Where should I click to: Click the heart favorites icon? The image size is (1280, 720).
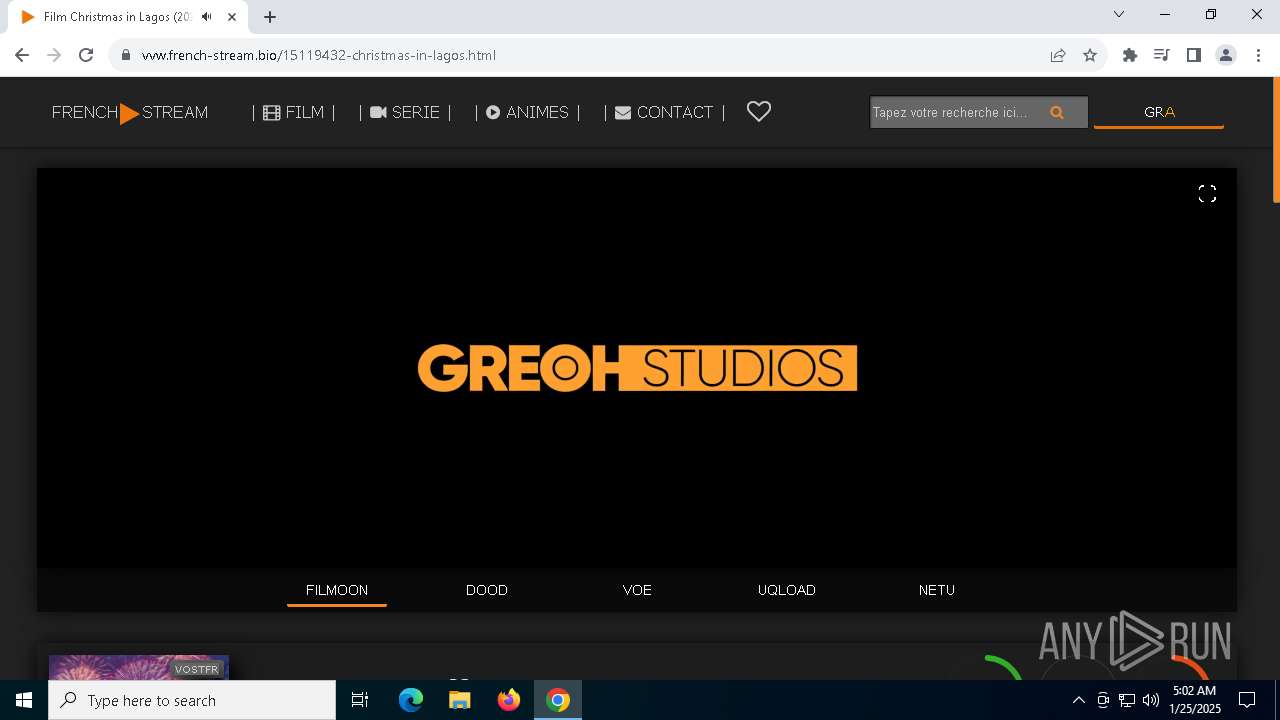point(759,112)
